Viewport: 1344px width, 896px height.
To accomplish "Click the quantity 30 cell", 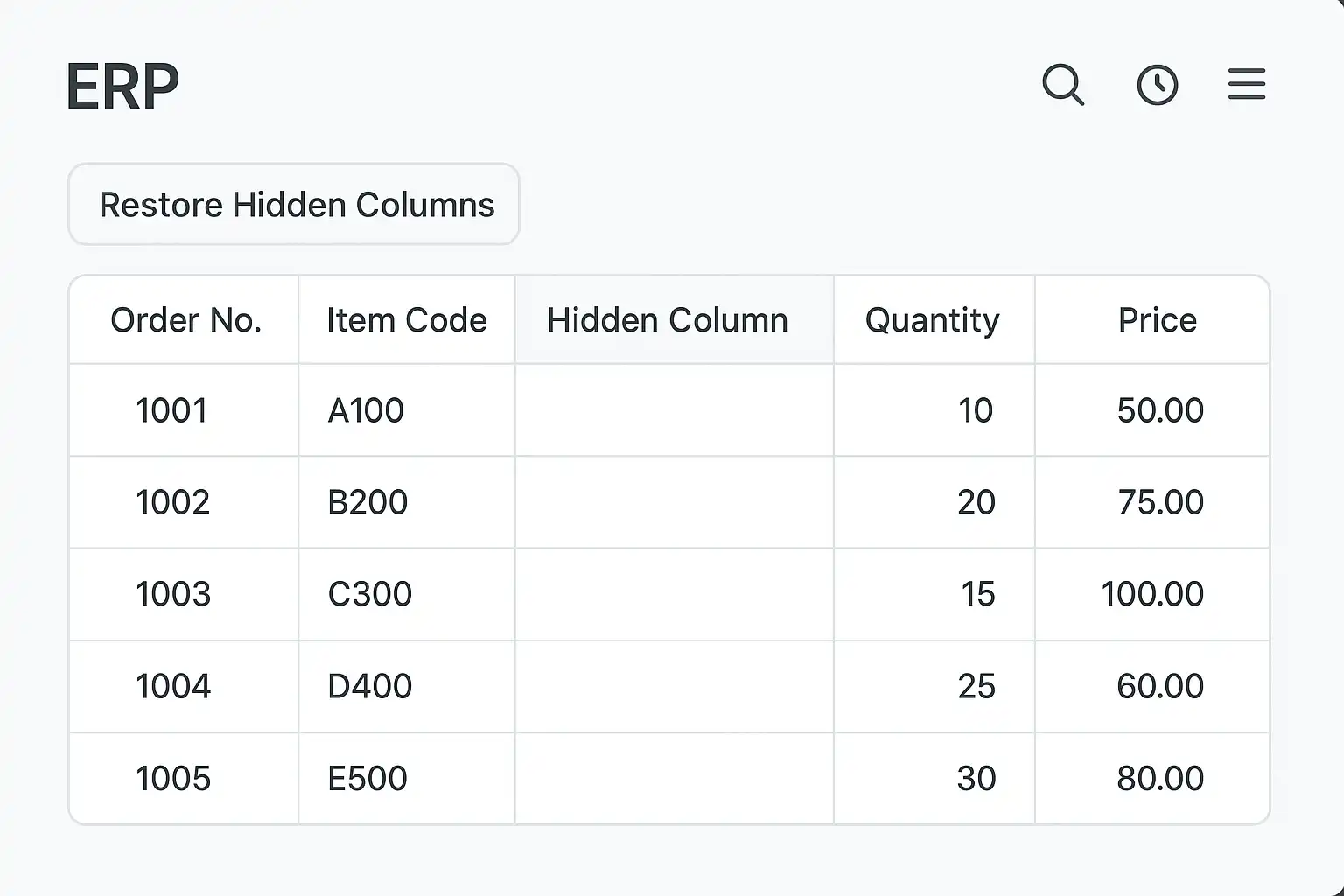I will pyautogui.click(x=976, y=778).
